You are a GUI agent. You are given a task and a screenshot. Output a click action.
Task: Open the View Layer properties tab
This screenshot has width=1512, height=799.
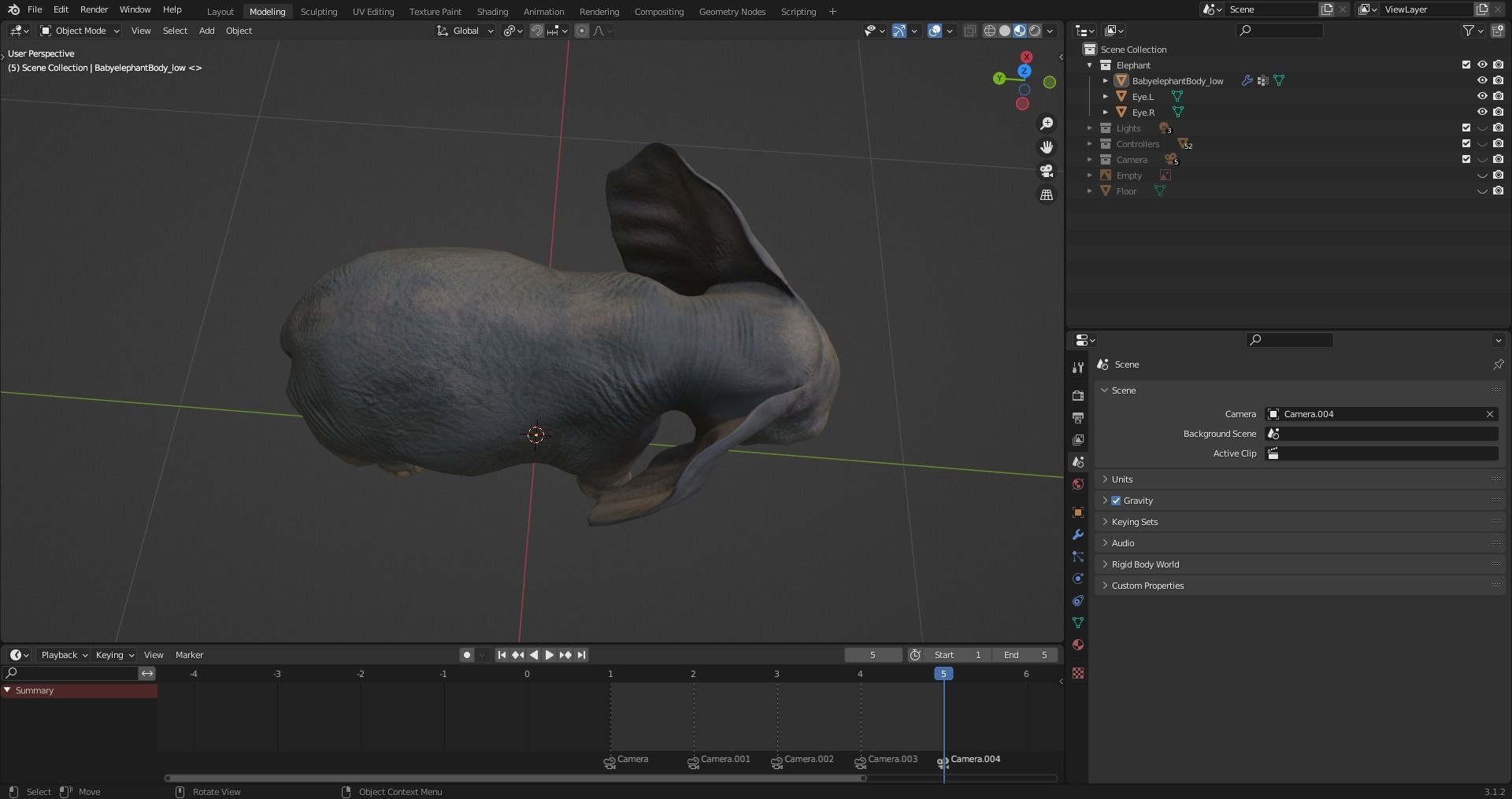click(1078, 439)
